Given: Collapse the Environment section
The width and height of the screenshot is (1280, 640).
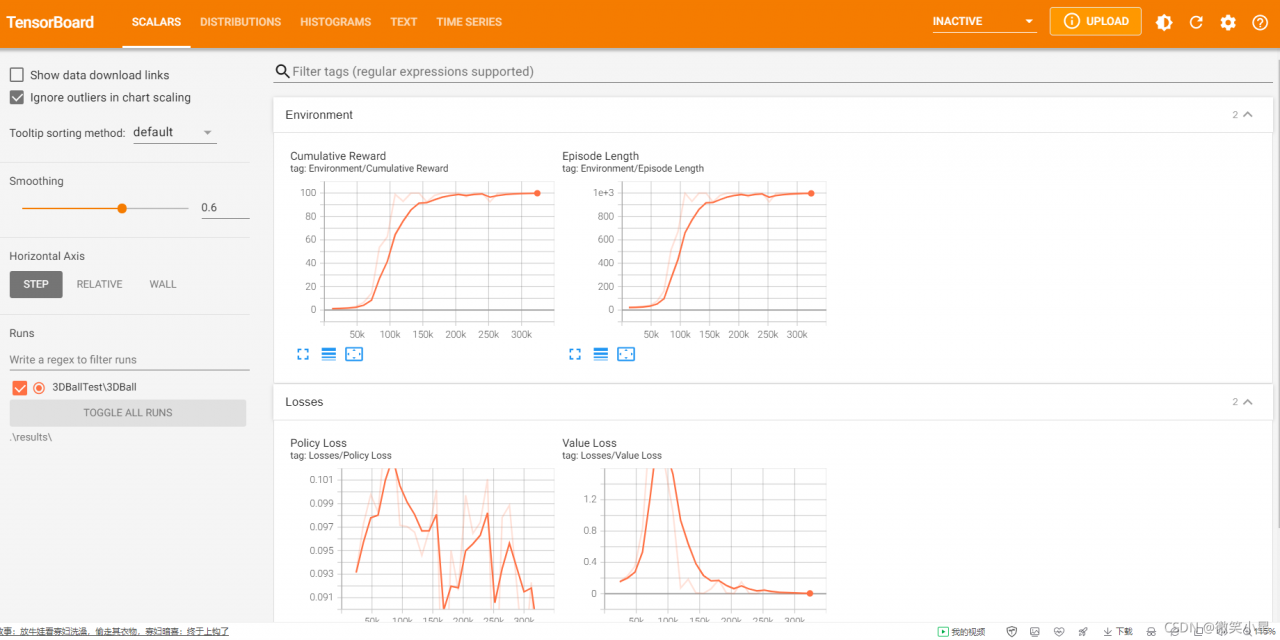Looking at the screenshot, I should [x=1247, y=115].
